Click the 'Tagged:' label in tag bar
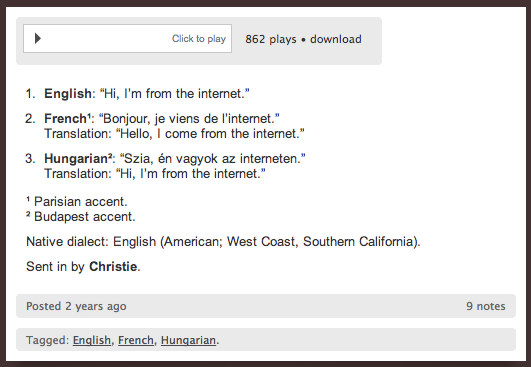This screenshot has width=531, height=367. [48, 340]
